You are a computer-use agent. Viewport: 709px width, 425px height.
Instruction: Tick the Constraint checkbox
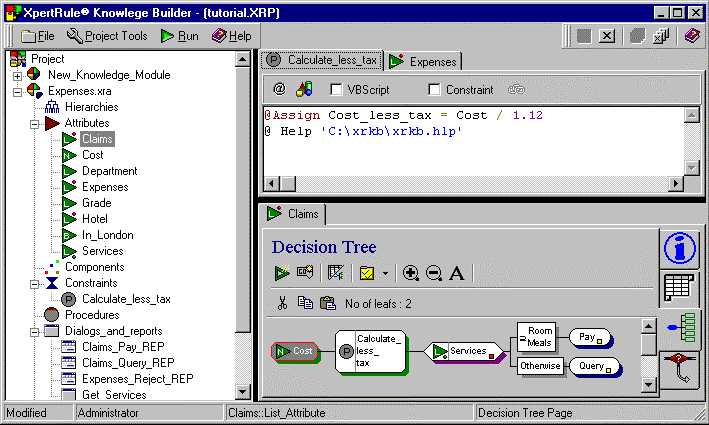point(434,90)
